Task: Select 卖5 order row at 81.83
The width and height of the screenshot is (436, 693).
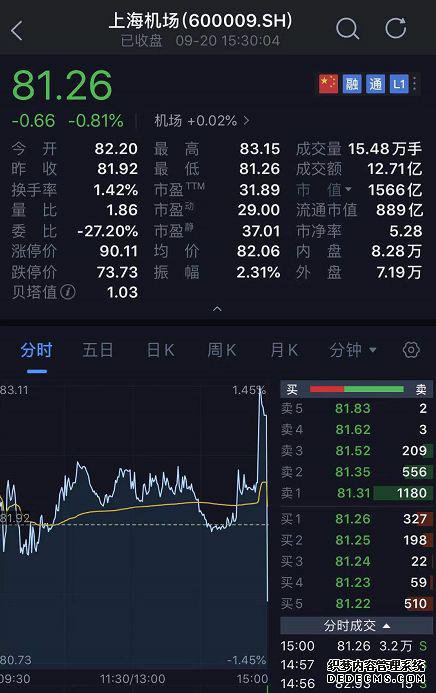Action: point(356,408)
